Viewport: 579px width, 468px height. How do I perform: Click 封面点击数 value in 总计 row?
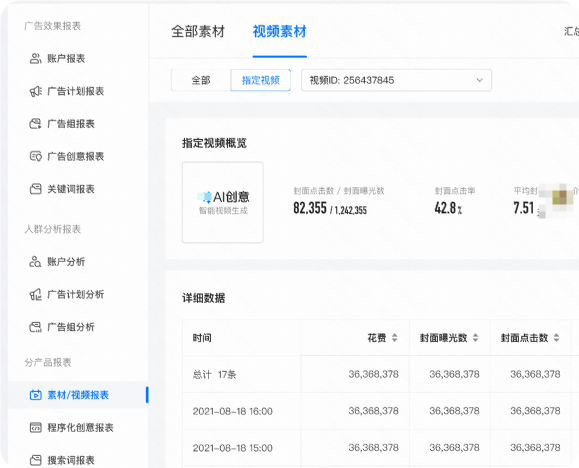(535, 375)
